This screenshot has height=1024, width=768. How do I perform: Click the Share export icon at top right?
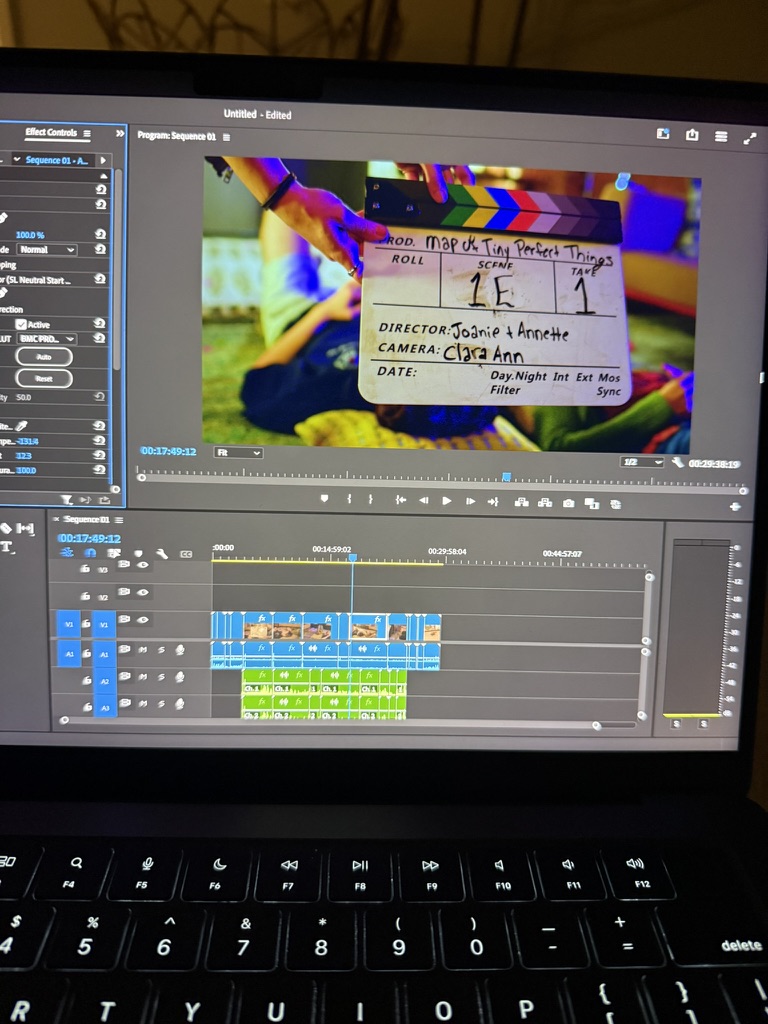tap(692, 135)
